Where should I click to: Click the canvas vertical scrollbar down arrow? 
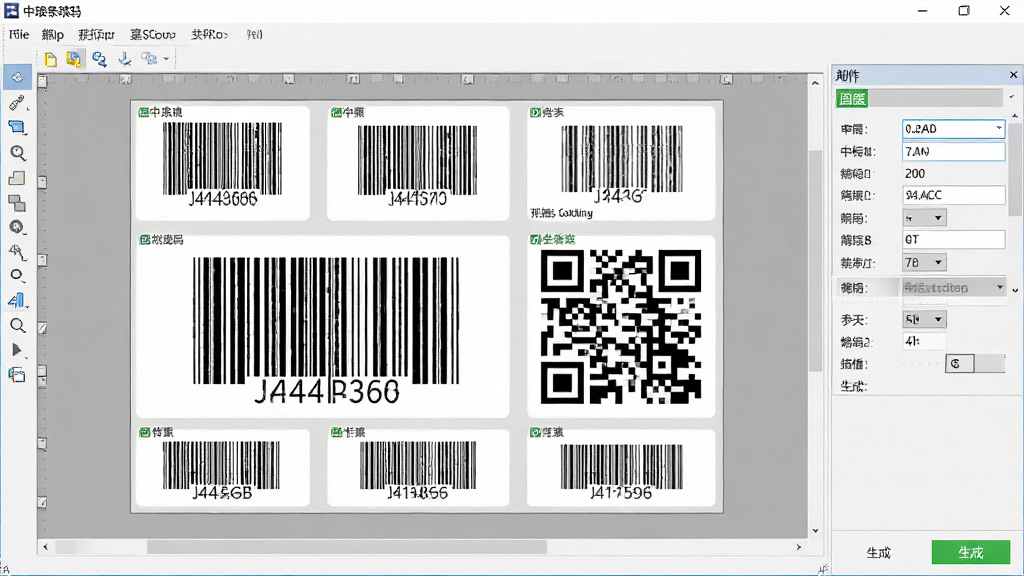(815, 531)
